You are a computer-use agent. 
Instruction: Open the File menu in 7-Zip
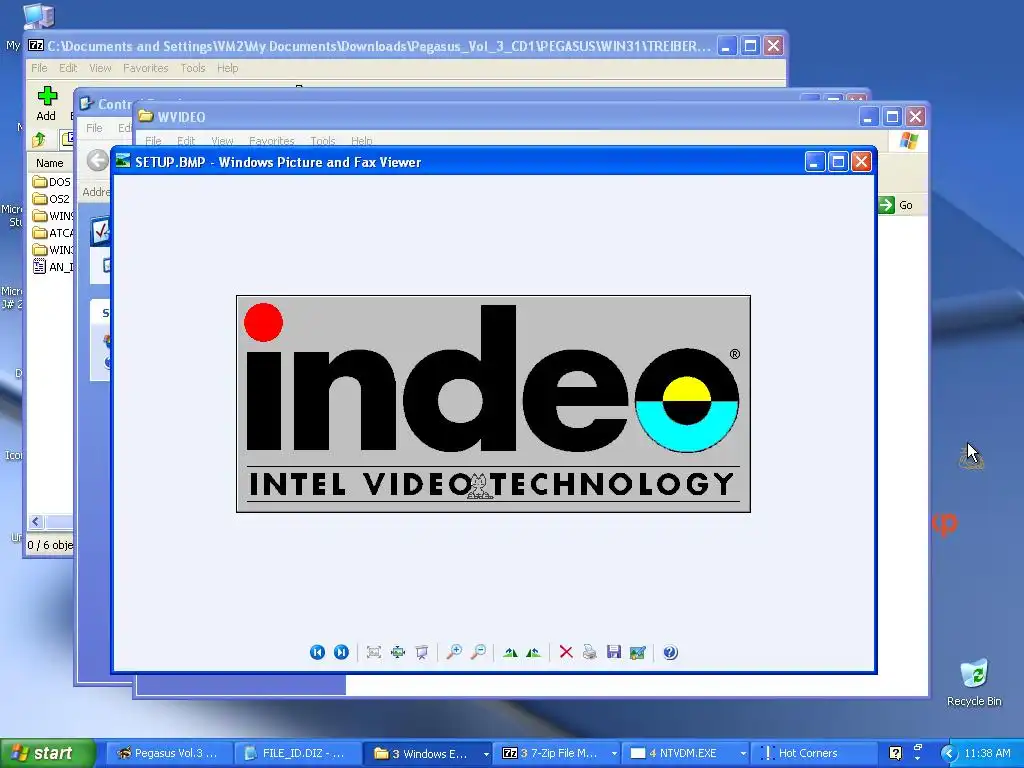pyautogui.click(x=39, y=68)
